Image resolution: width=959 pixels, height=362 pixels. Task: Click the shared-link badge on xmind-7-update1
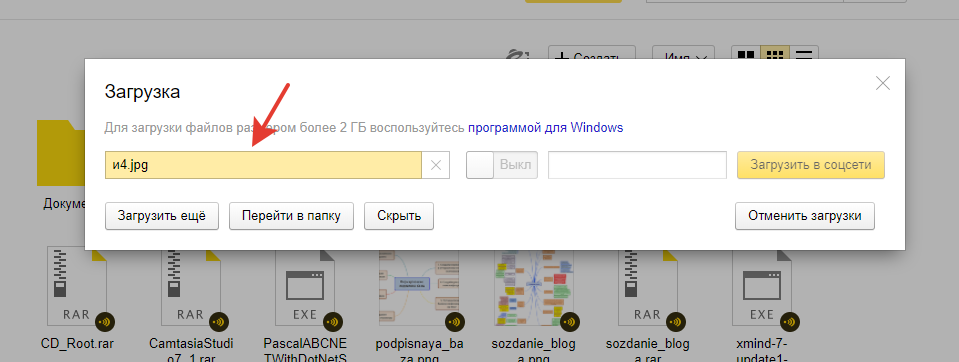click(790, 321)
